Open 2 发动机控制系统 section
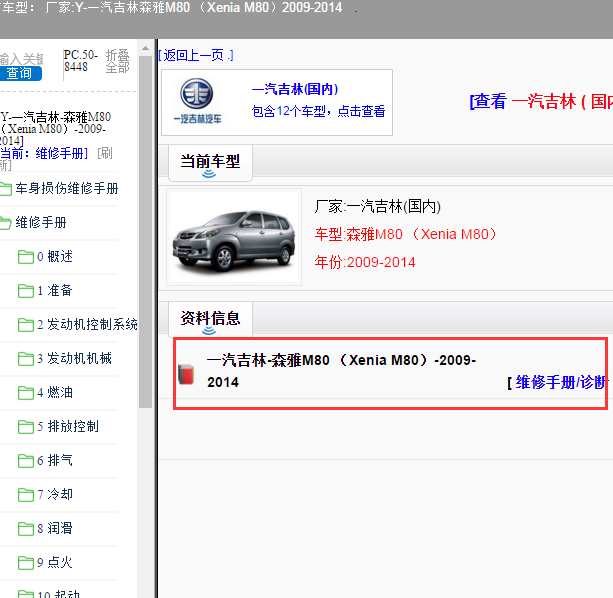The image size is (613, 598). 88,324
